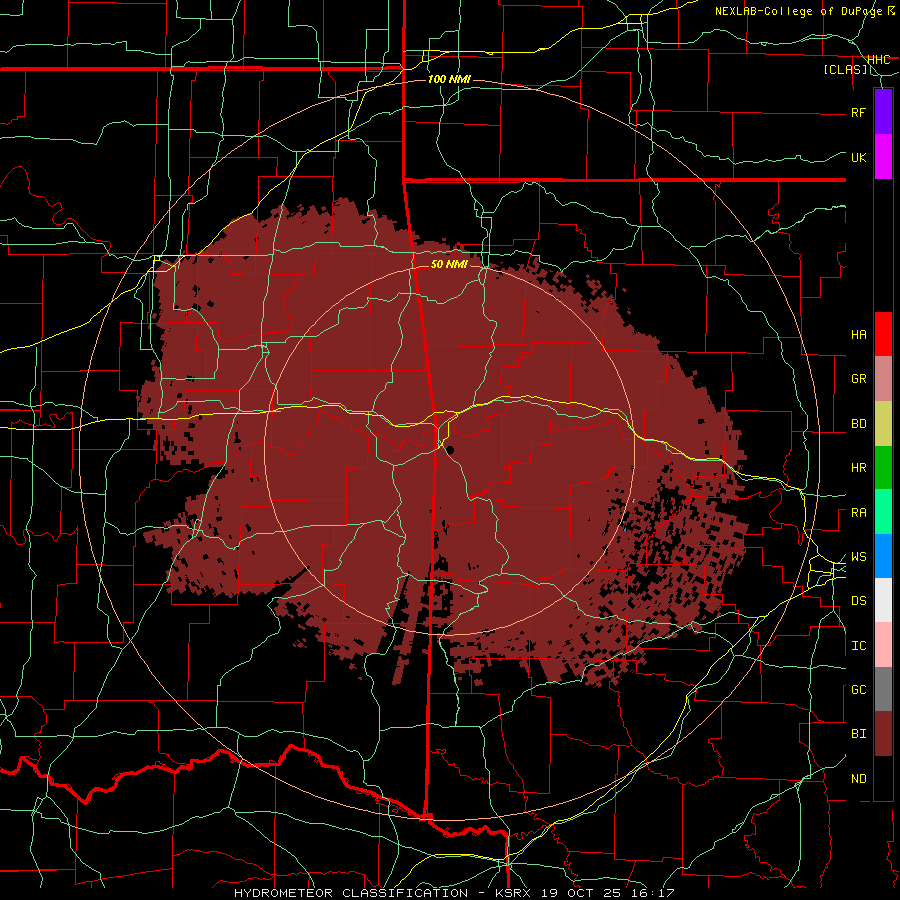Click the BD legend label
900x900 pixels.
pyautogui.click(x=858, y=424)
